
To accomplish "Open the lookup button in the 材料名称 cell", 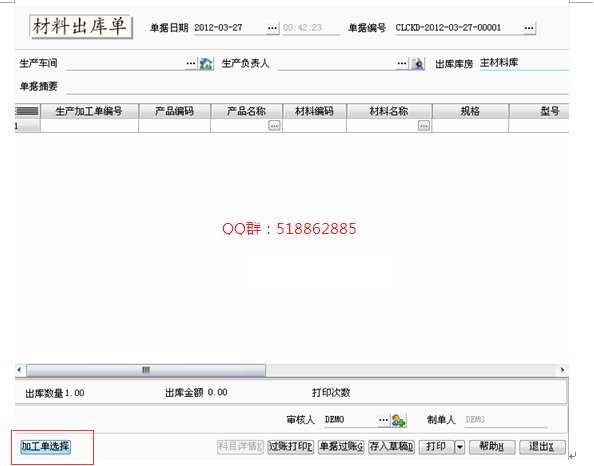I will (x=424, y=125).
